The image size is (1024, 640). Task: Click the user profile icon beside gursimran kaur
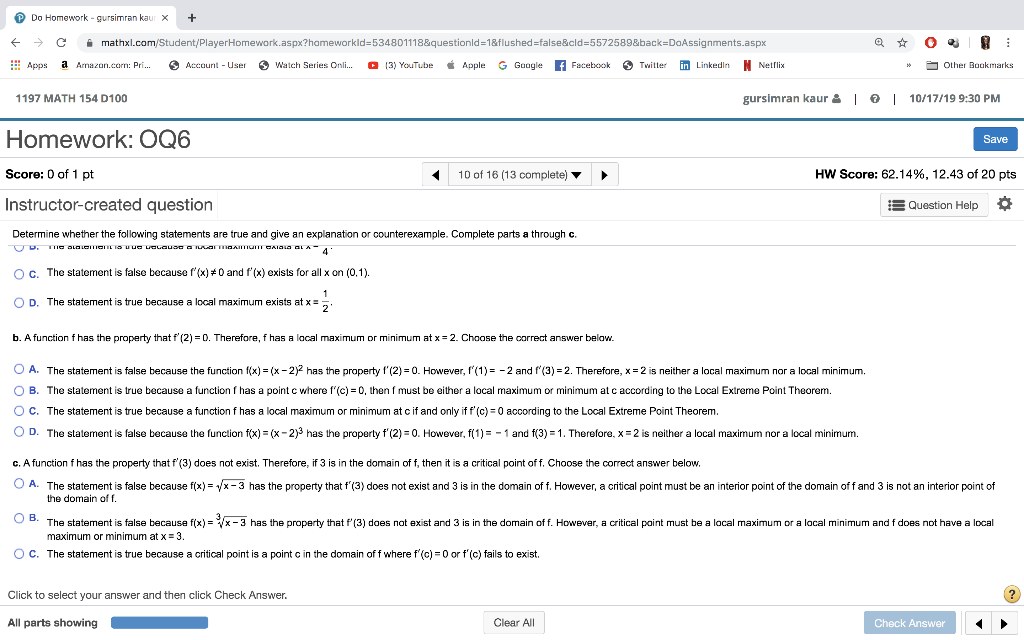(836, 99)
